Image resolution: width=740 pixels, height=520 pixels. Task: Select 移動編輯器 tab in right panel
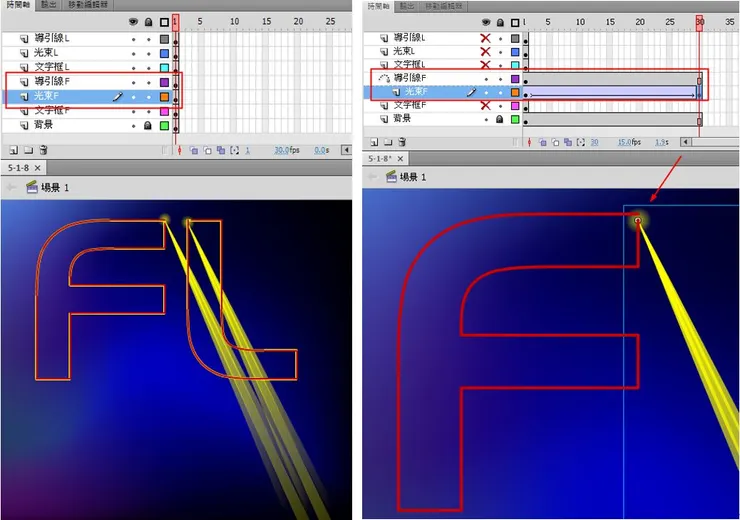click(x=444, y=6)
